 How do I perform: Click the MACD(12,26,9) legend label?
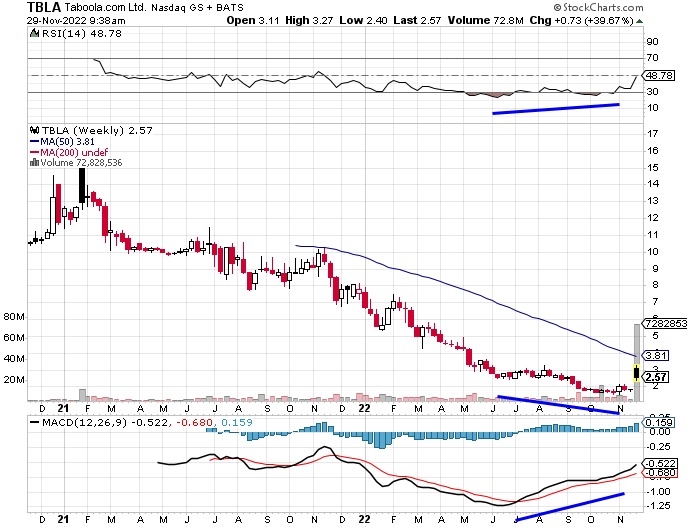coord(84,422)
